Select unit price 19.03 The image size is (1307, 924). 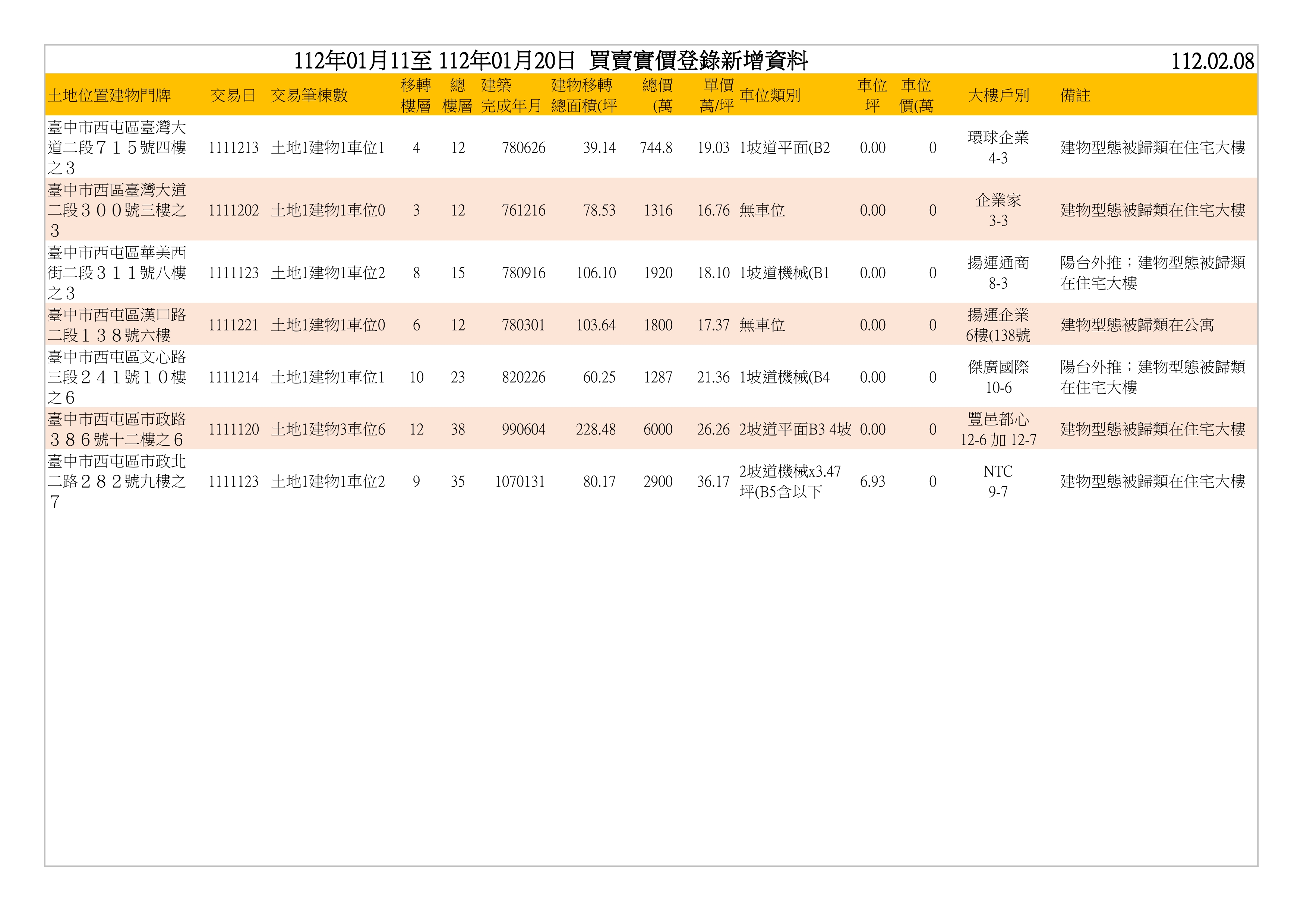713,148
